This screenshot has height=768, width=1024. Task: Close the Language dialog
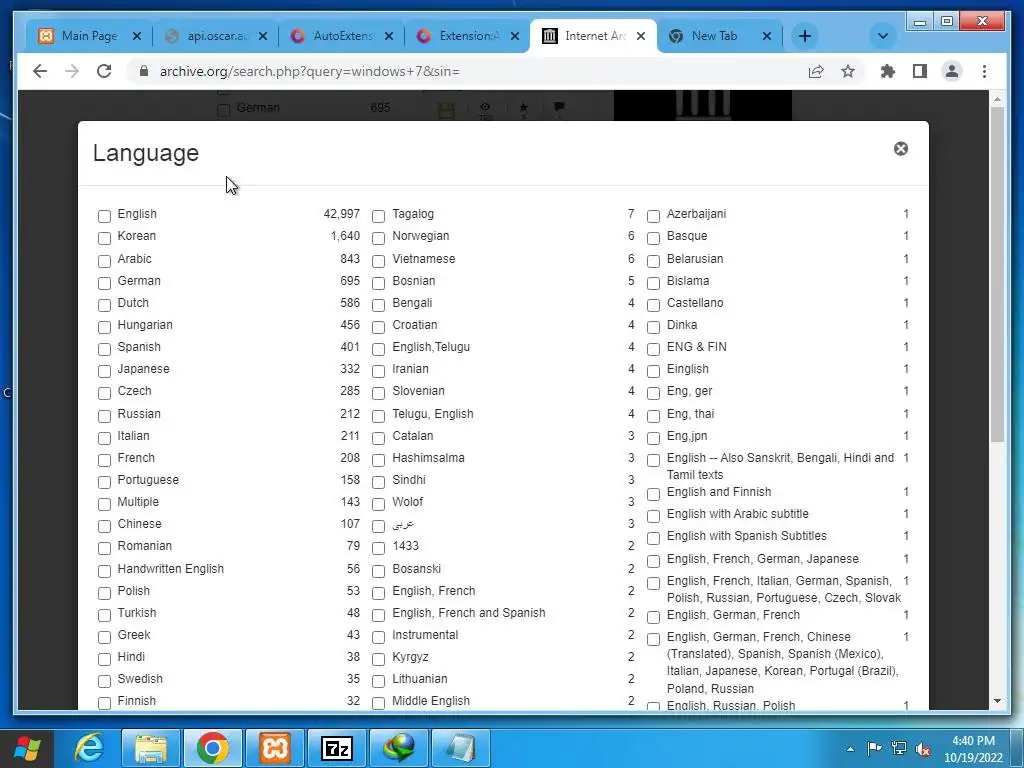901,149
